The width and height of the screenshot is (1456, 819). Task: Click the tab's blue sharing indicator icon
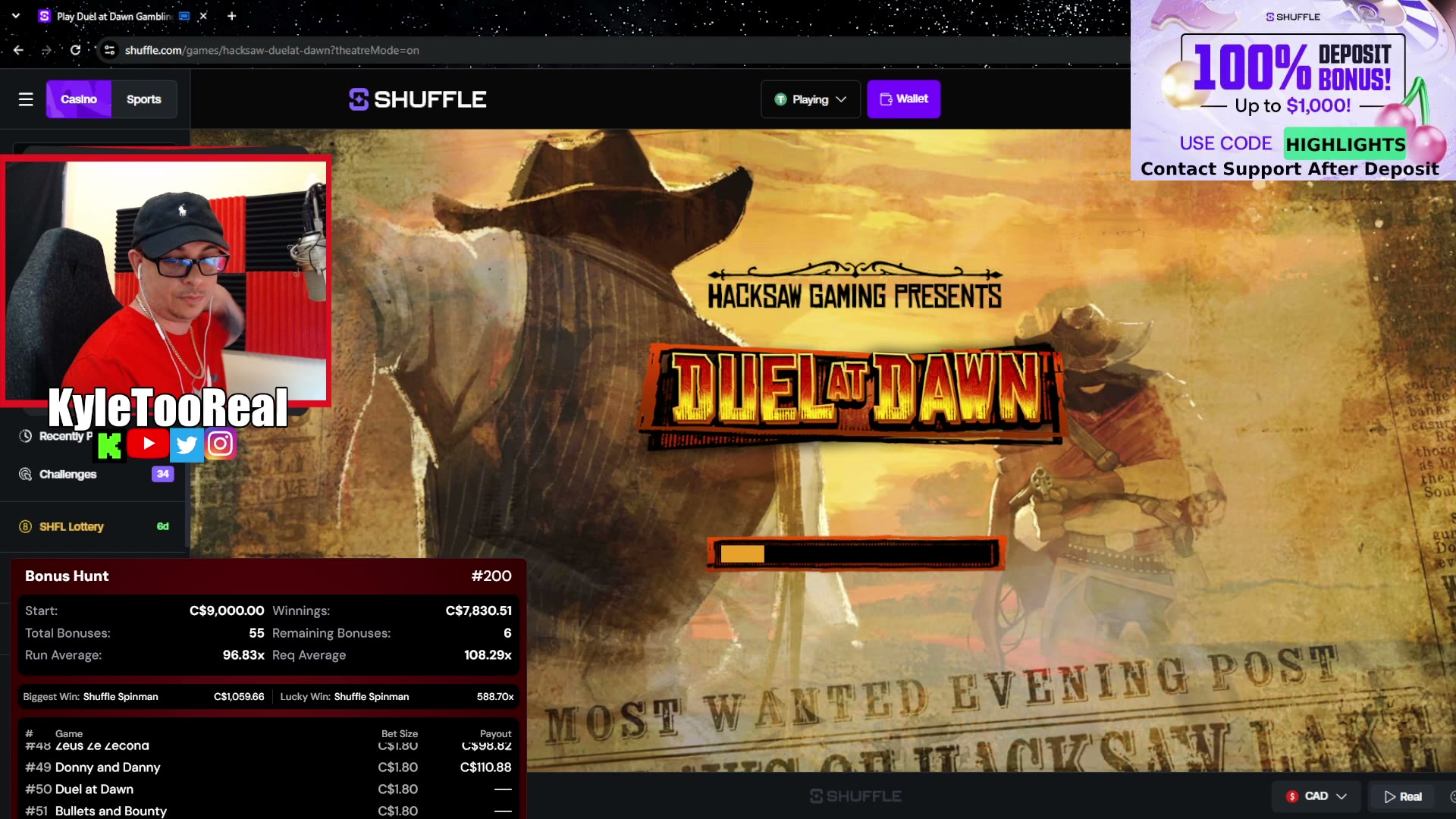click(184, 16)
